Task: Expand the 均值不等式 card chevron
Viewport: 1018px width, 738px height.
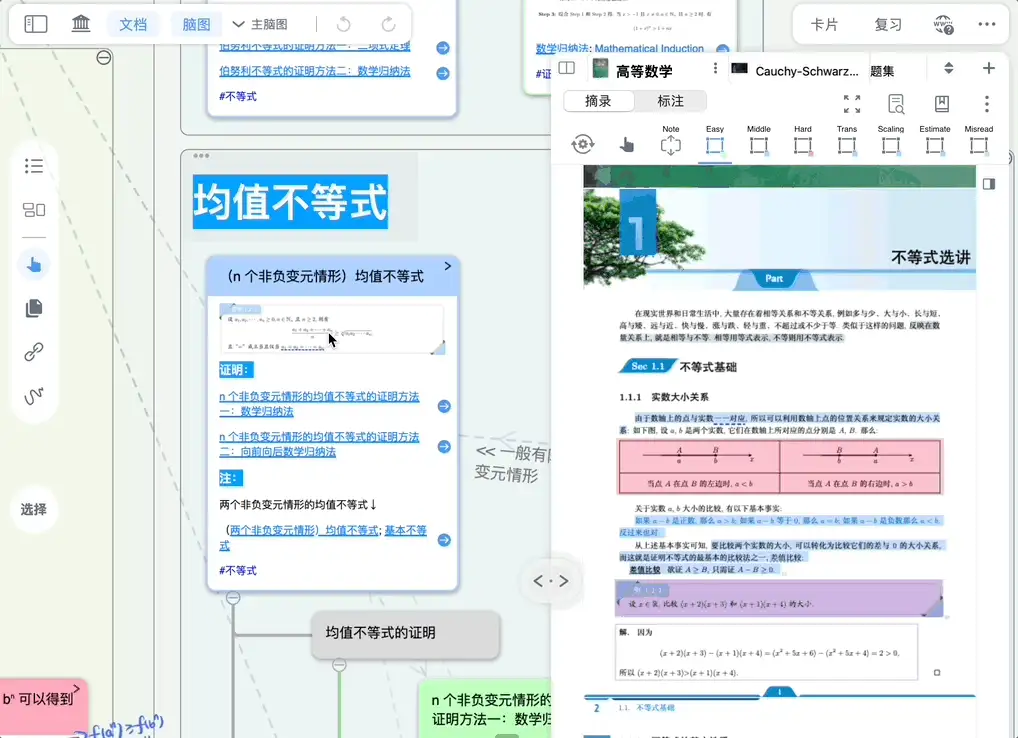Action: click(x=447, y=266)
